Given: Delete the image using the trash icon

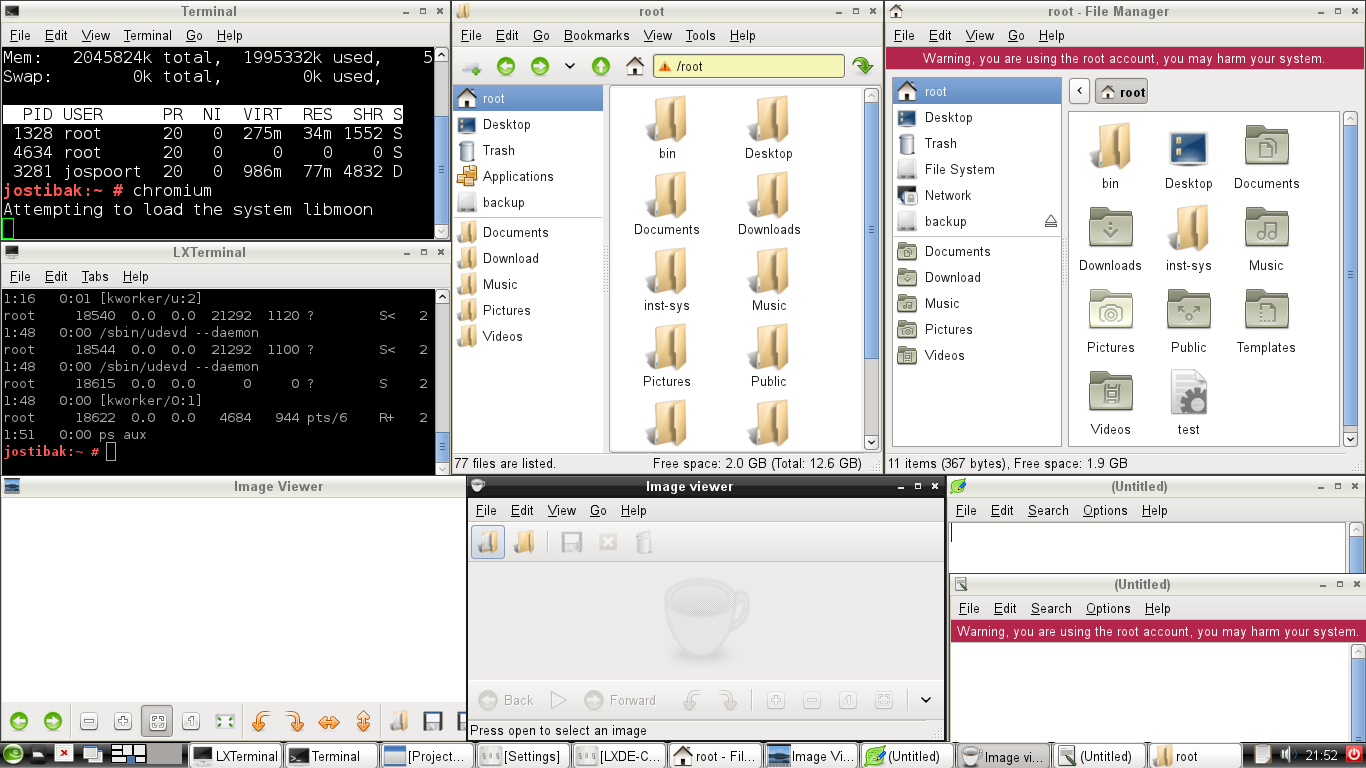Looking at the screenshot, I should pos(643,542).
